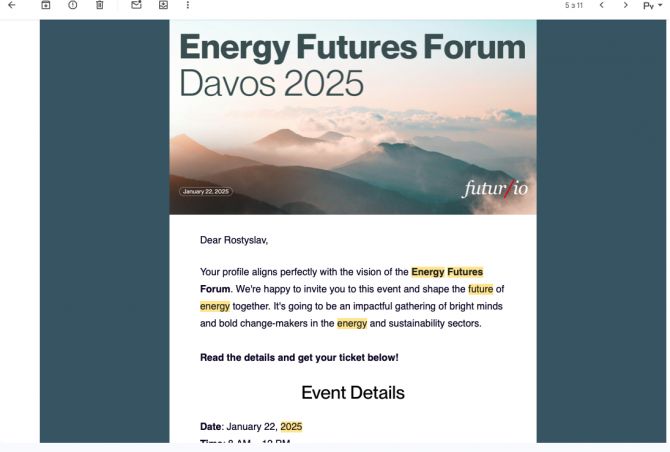
Task: Click the Energy Futures Forum banner headline
Action: [x=353, y=47]
